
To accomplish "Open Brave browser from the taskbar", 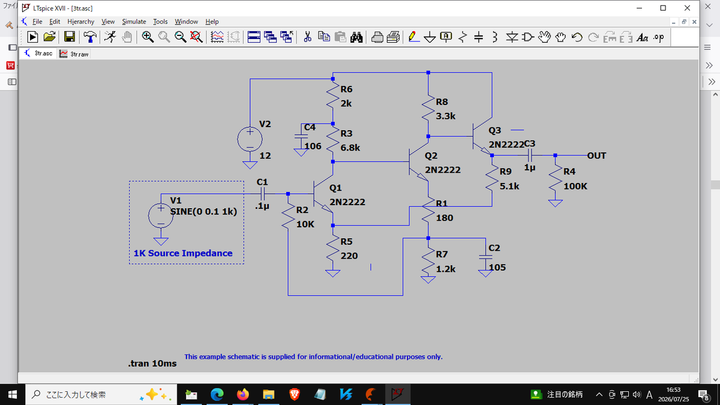I will point(294,394).
